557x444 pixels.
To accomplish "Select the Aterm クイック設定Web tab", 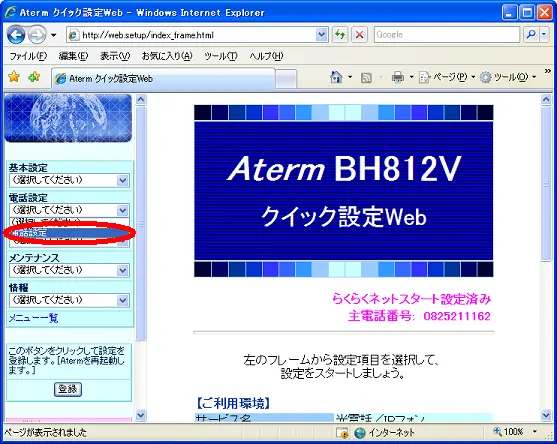I will coord(163,78).
